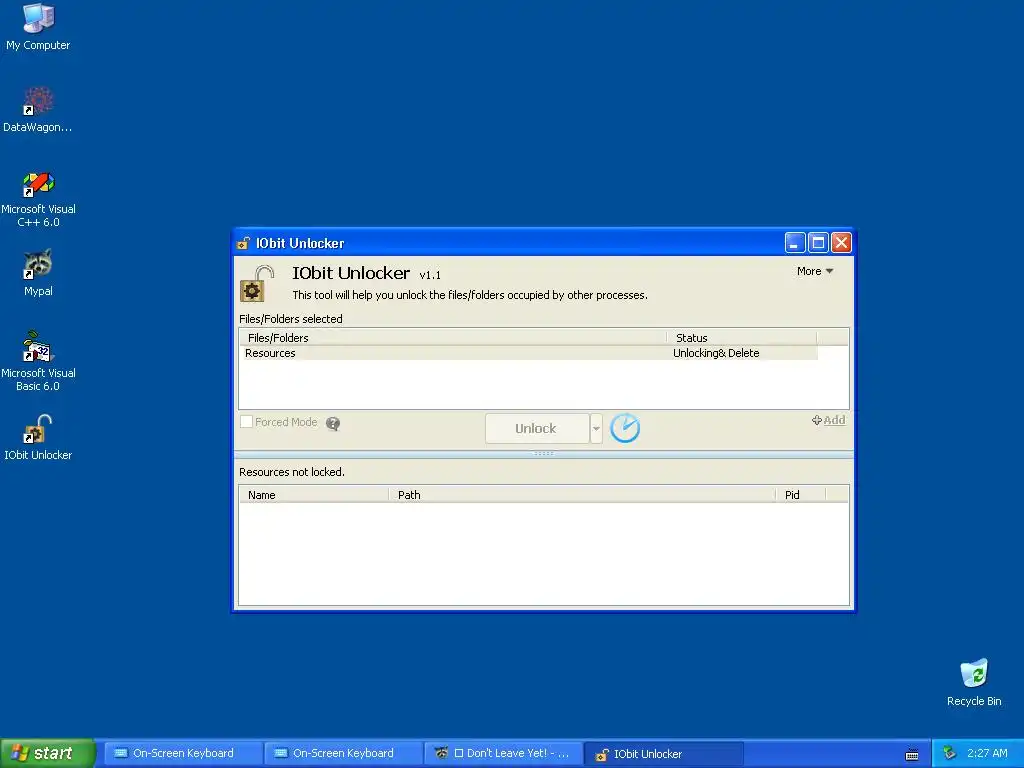The height and width of the screenshot is (768, 1024).
Task: Open My Computer desktop icon
Action: [38, 26]
